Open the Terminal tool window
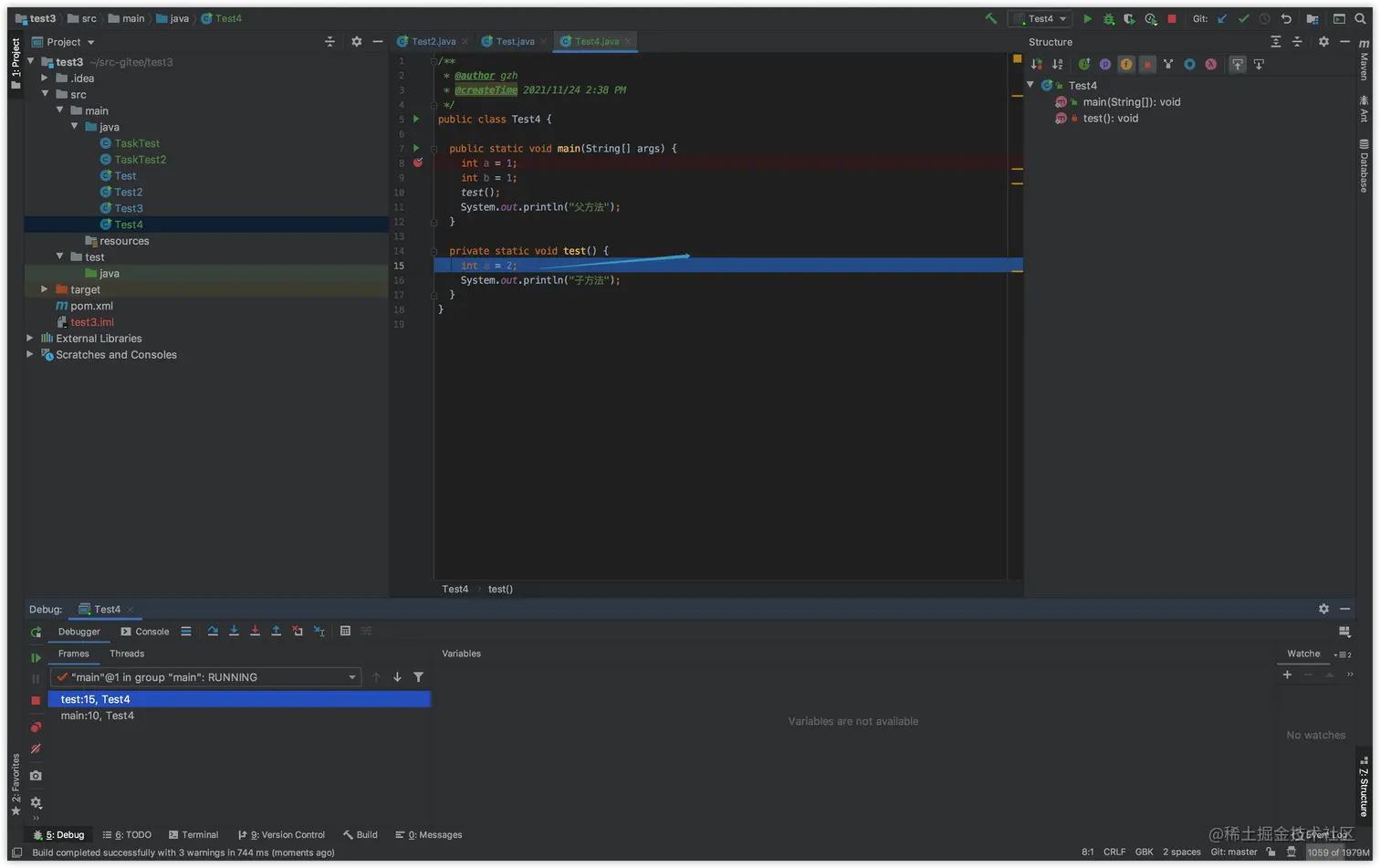 pos(193,834)
